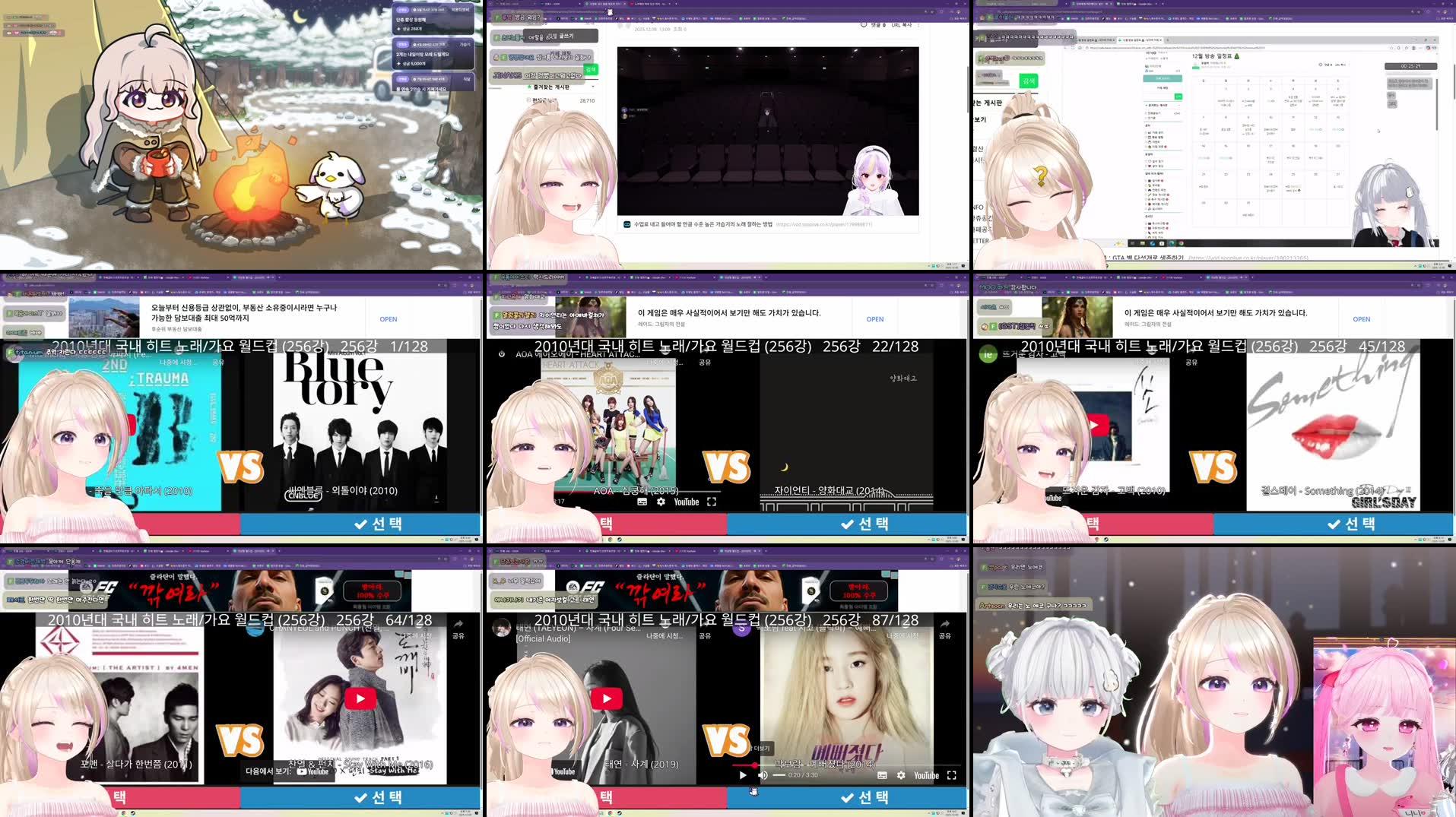Viewport: 1456px width, 817px height.
Task: Enable subtitles with the CC toggle
Action: 881,775
